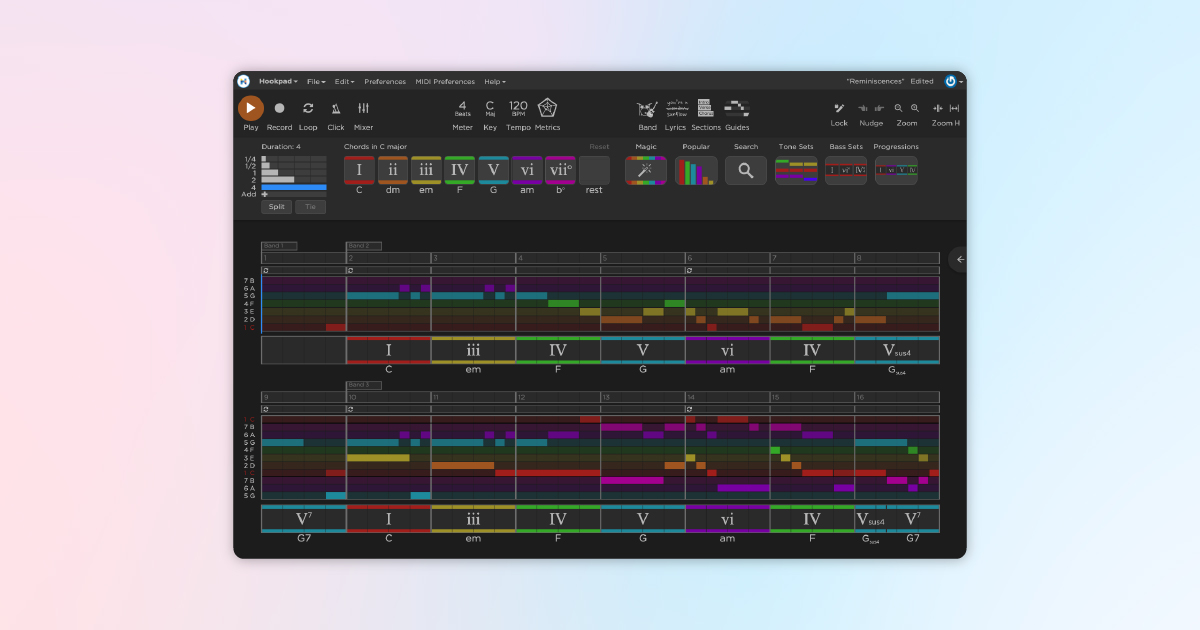Insert a rest from the chord palette

tap(594, 170)
